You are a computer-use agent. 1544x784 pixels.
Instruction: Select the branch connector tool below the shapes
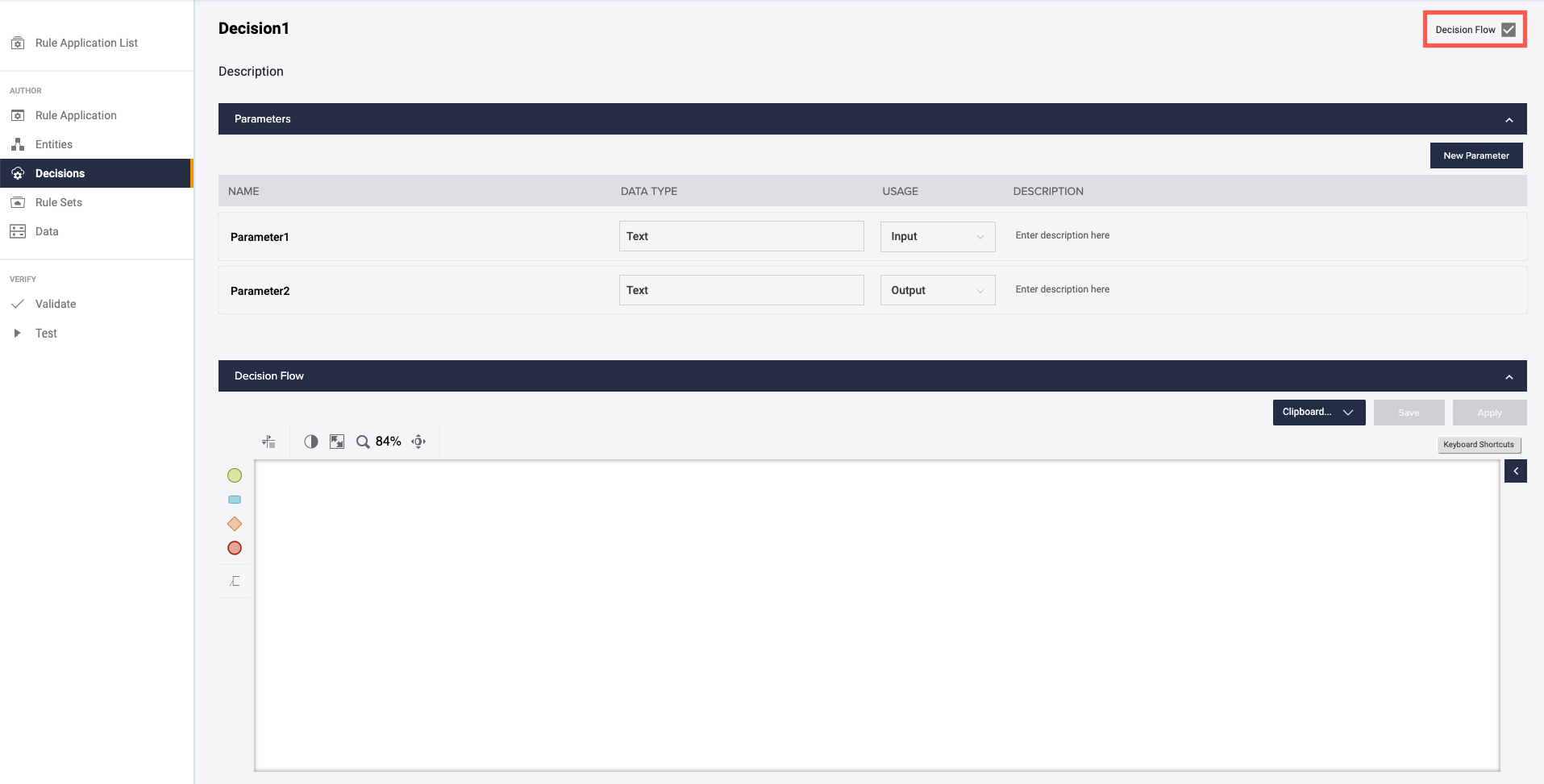coord(234,579)
